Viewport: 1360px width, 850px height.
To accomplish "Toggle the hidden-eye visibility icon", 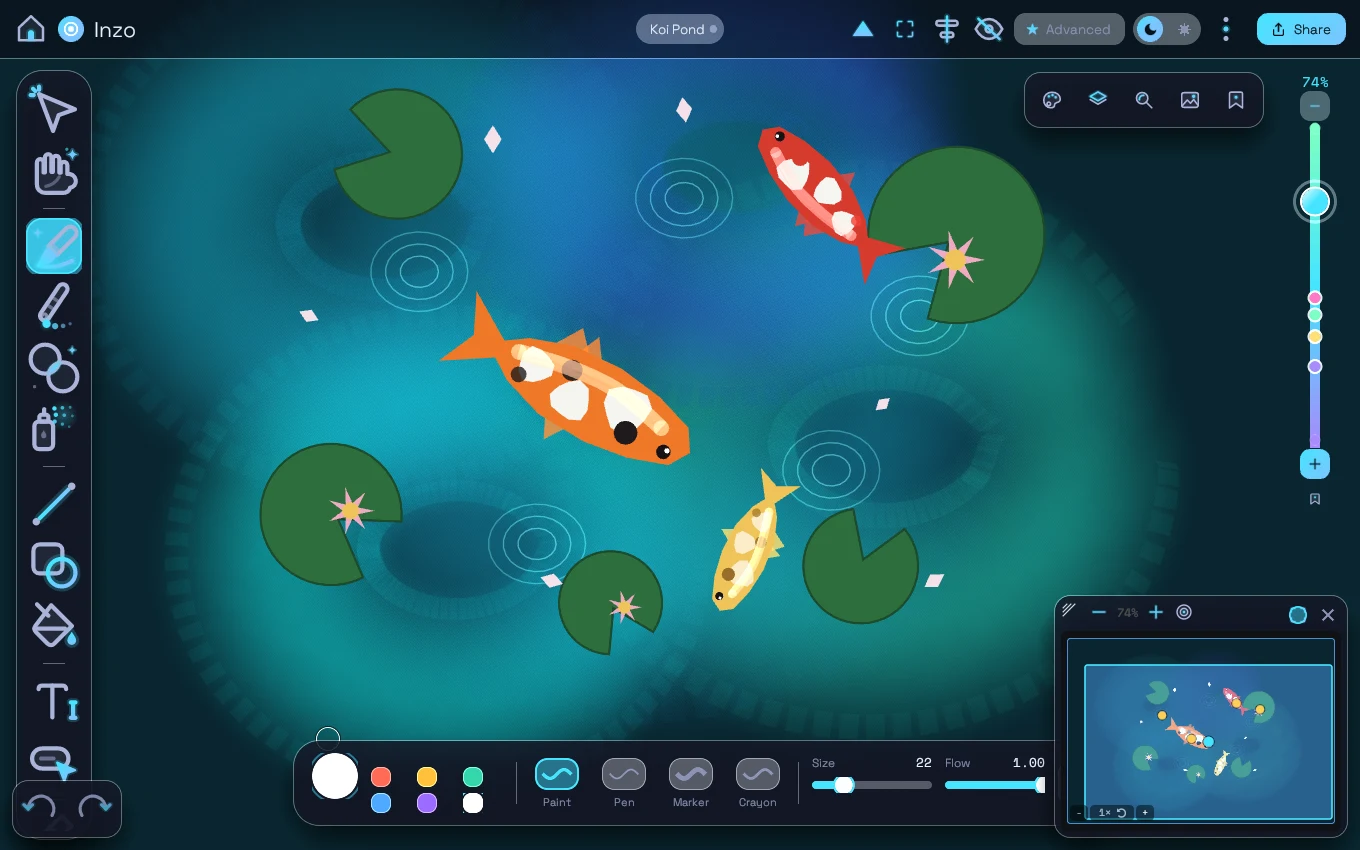I will click(989, 29).
